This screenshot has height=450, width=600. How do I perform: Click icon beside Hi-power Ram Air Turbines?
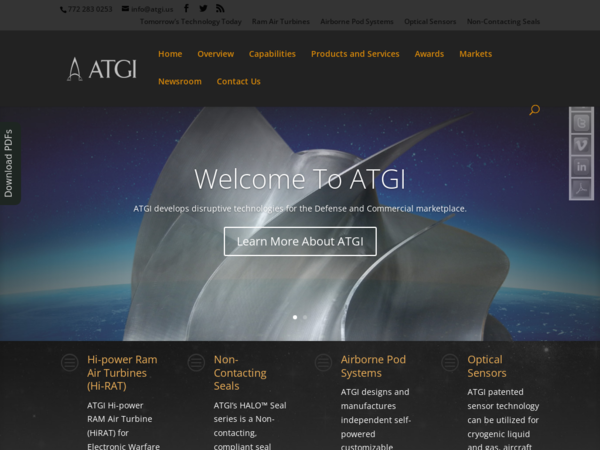(x=70, y=362)
